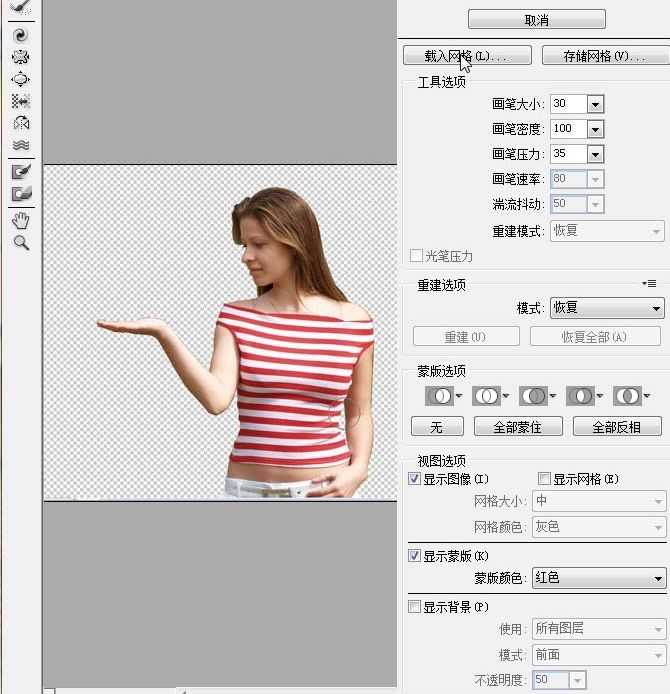Viewport: 670px width, 694px height.
Task: Click the 全部反相 button
Action: [x=617, y=427]
